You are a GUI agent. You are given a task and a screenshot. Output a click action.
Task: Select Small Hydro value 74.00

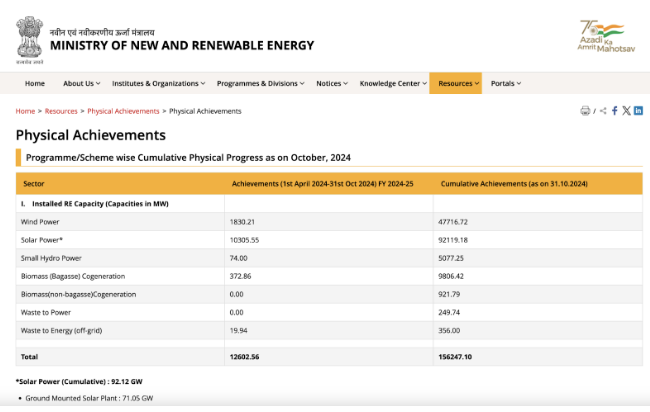pyautogui.click(x=238, y=258)
